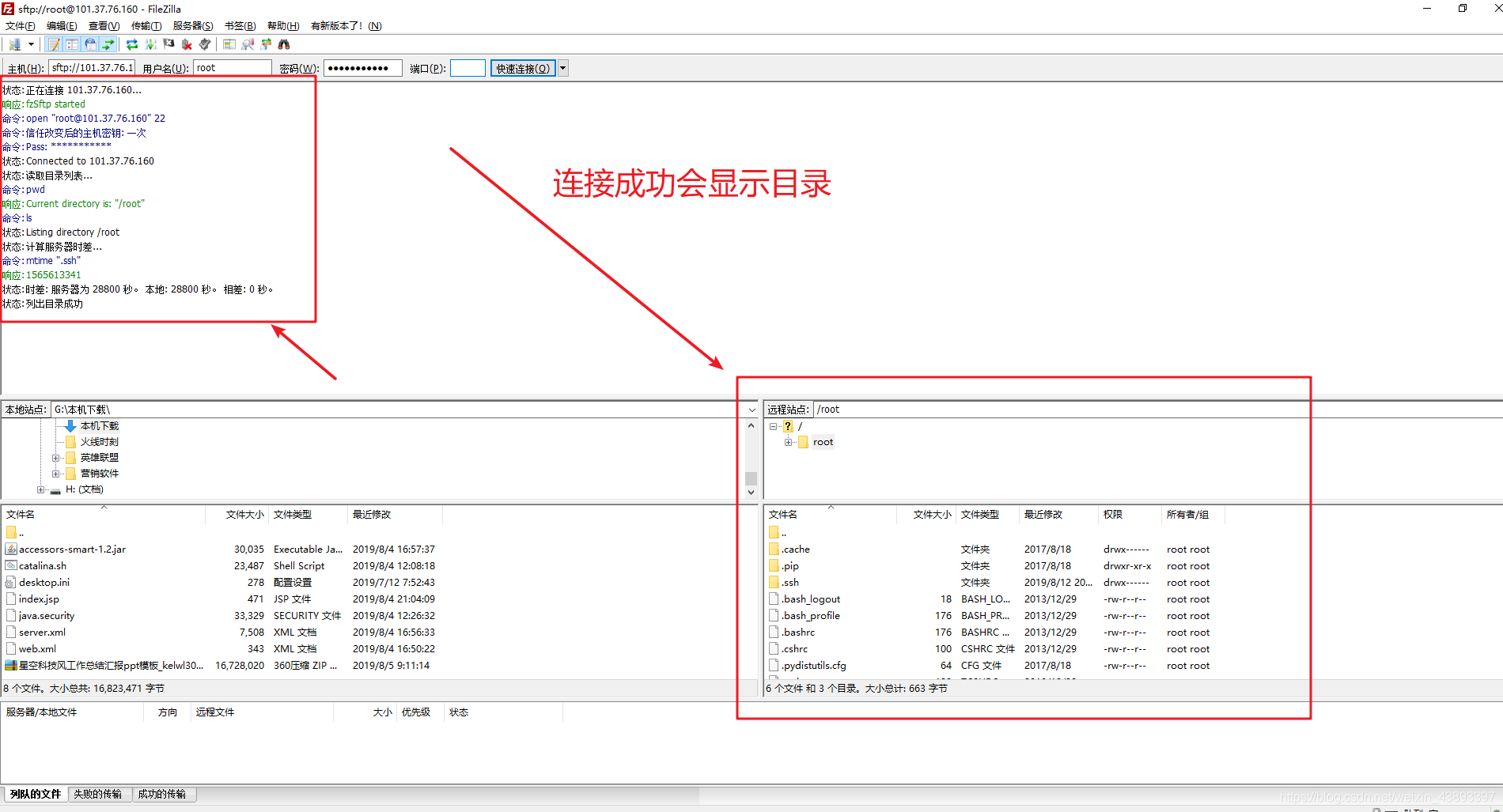Image resolution: width=1503 pixels, height=812 pixels.
Task: Toggle message log display toolbar icon
Action: point(54,44)
